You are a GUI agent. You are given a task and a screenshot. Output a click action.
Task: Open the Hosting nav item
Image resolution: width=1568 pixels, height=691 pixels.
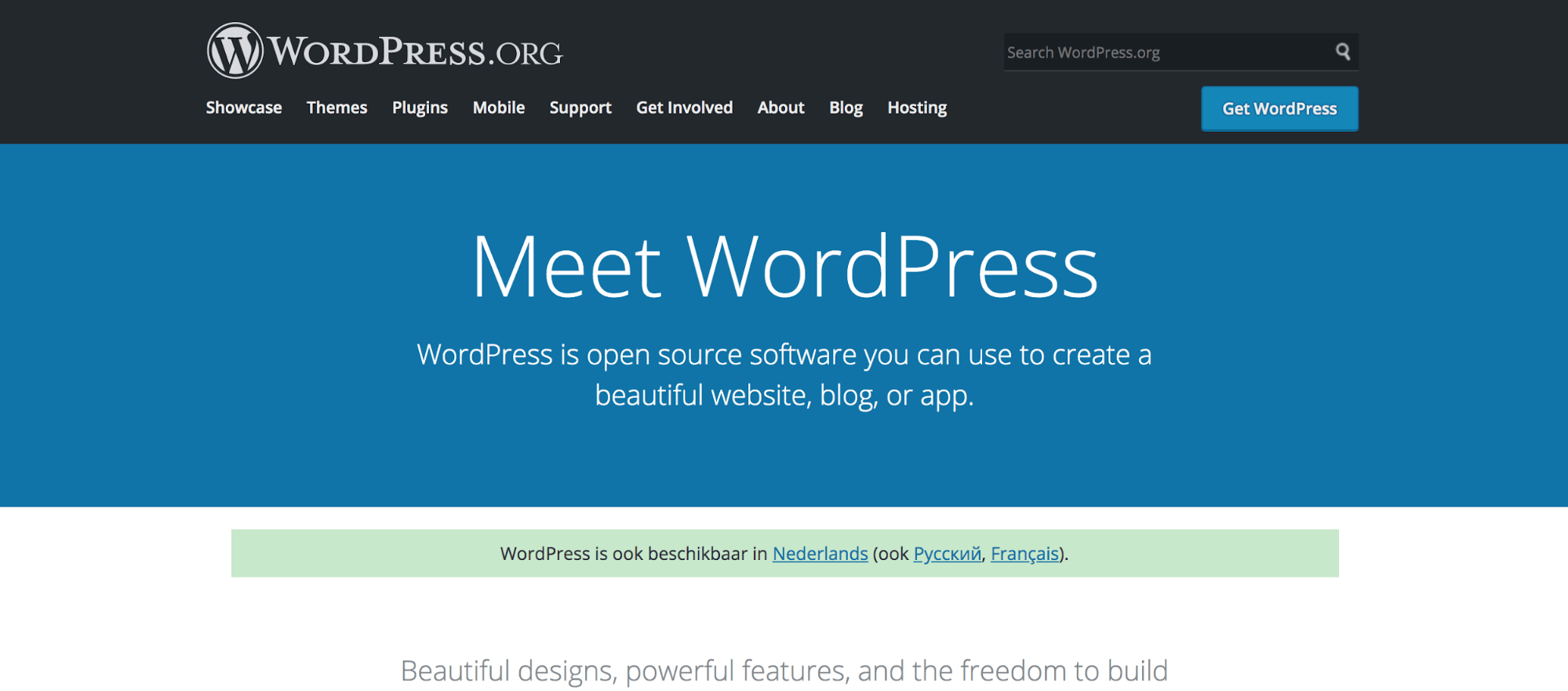point(917,108)
